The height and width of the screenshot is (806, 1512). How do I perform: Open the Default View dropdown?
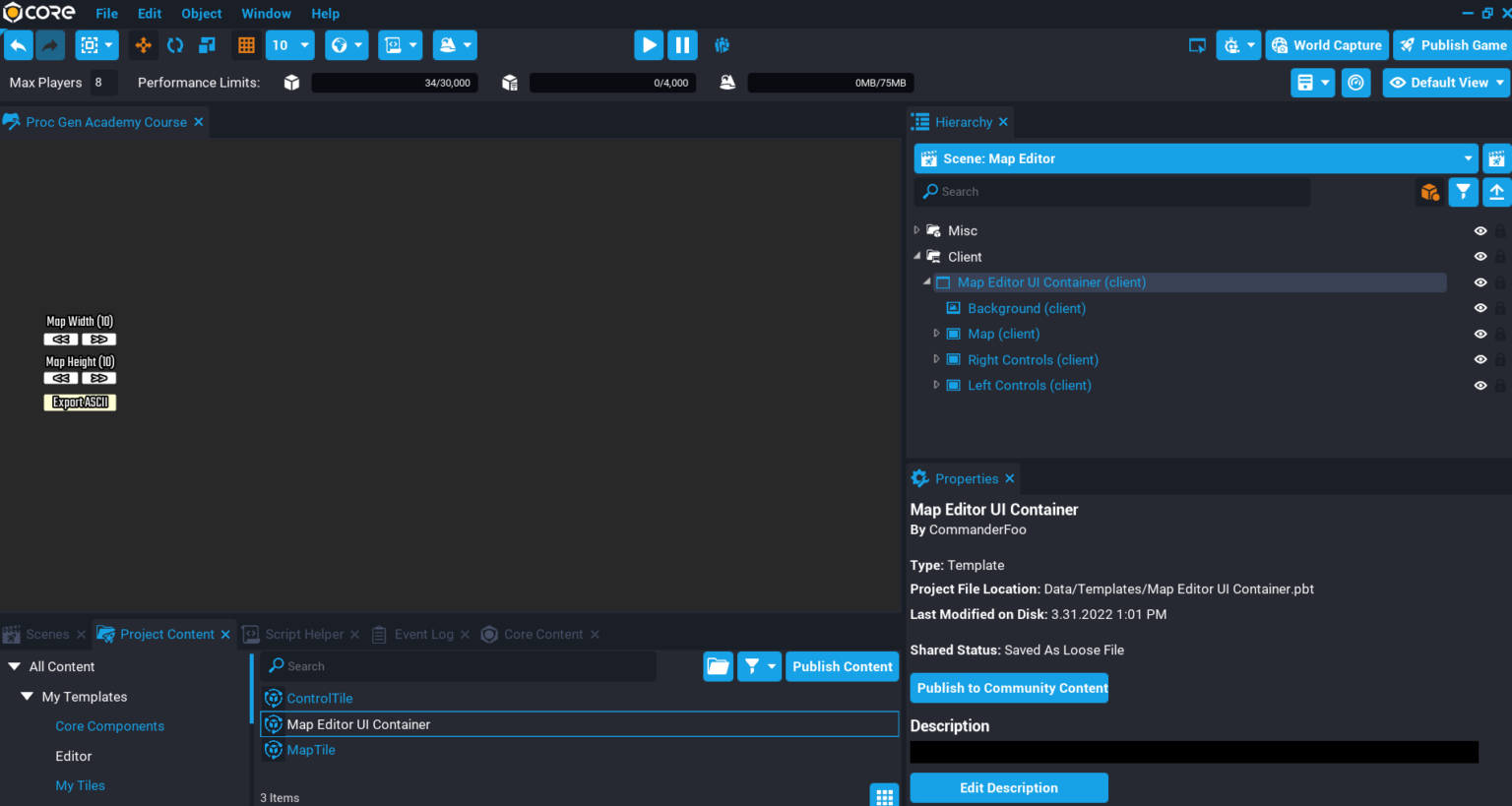click(x=1445, y=82)
